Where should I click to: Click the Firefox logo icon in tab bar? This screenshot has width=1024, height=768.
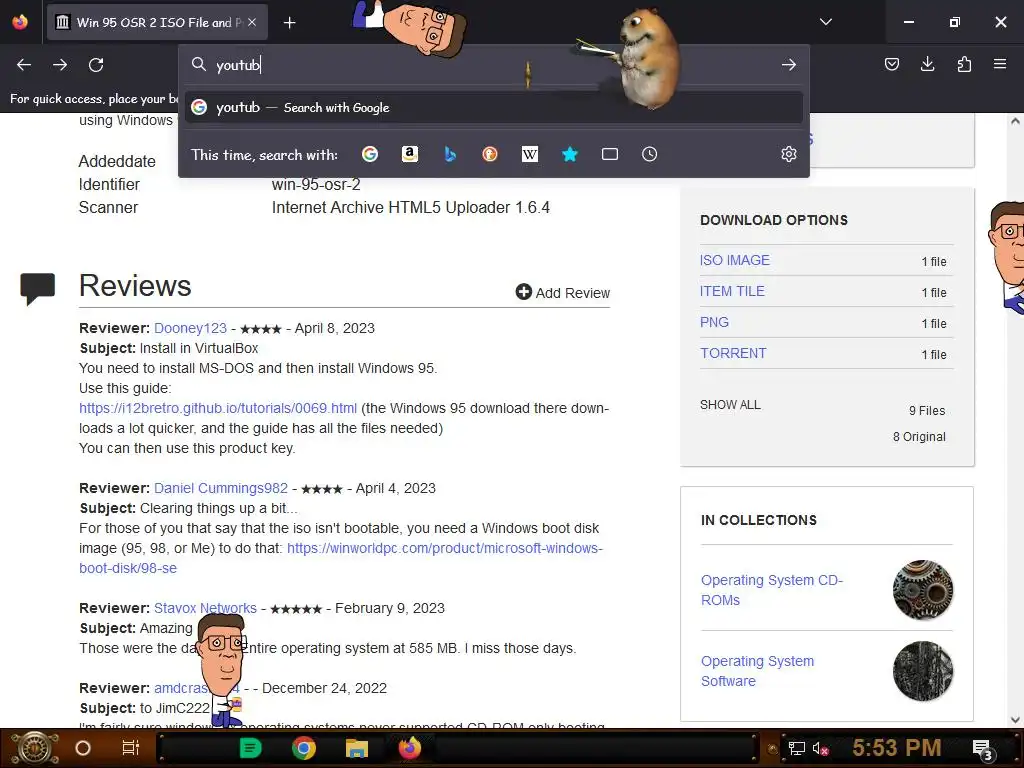click(20, 22)
